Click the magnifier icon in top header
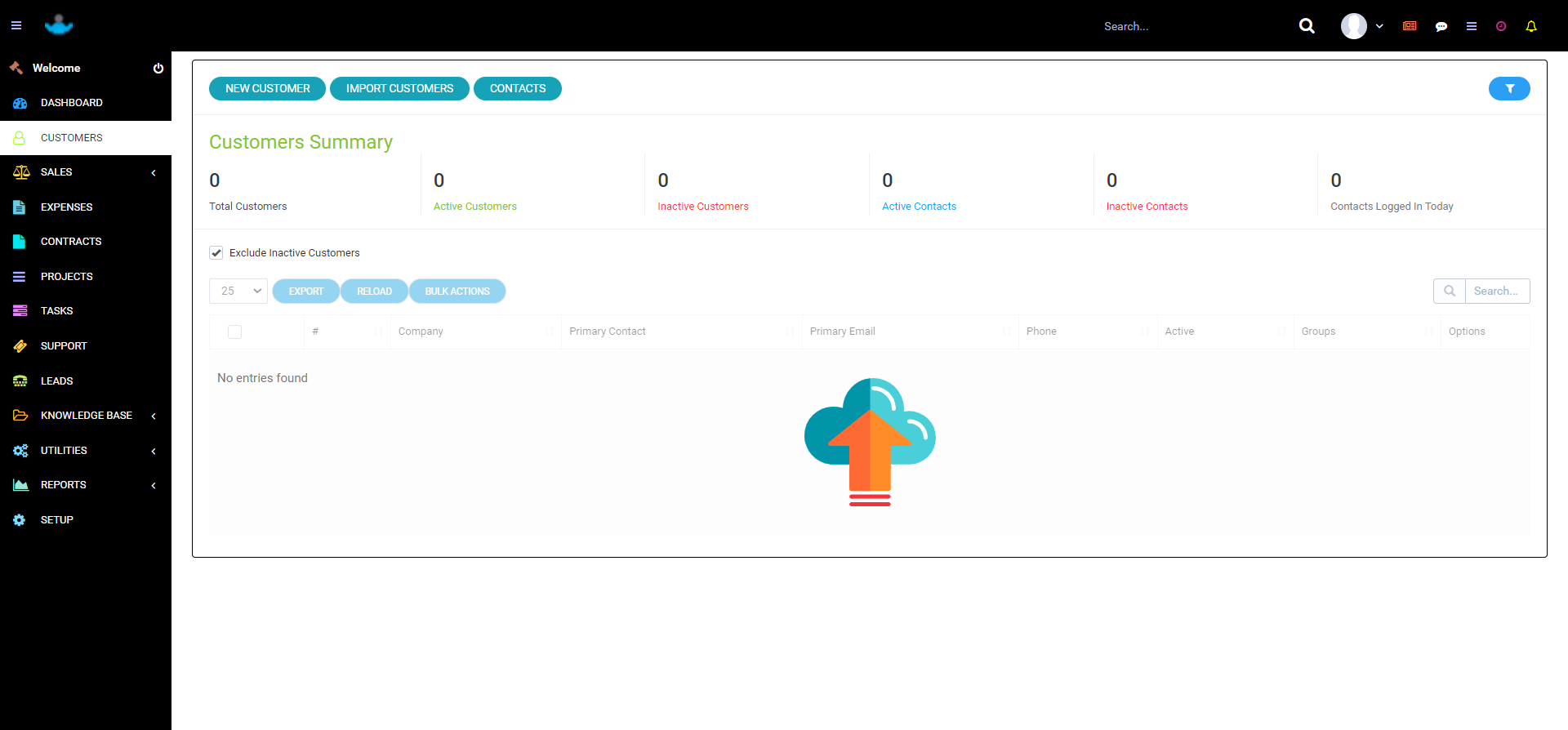This screenshot has height=730, width=1568. (x=1307, y=26)
